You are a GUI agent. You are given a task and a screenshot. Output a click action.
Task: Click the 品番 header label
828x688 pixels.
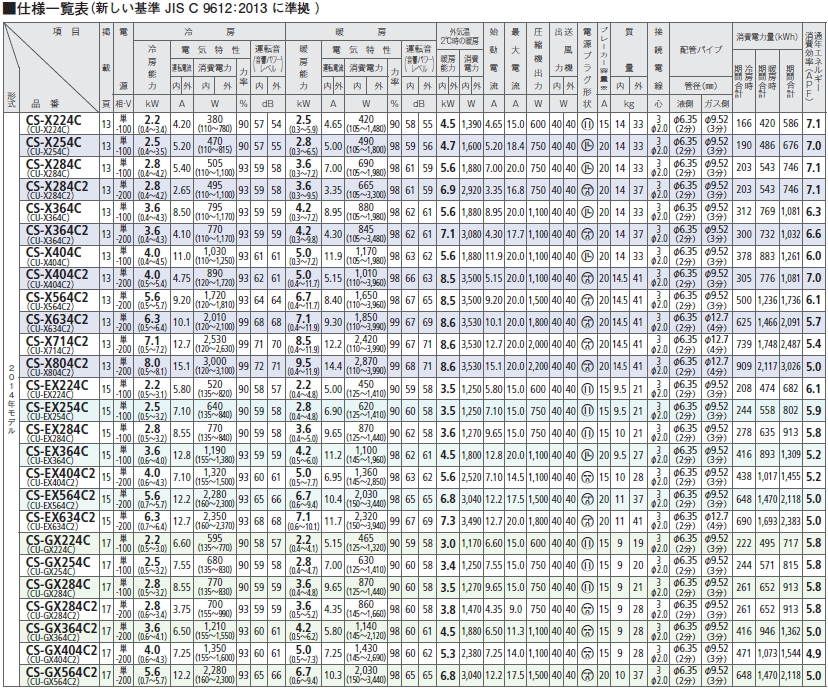(45, 103)
